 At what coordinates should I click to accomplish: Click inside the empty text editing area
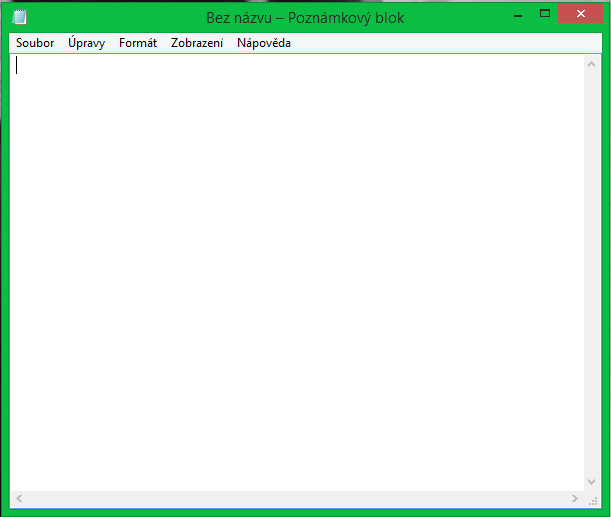(297, 273)
